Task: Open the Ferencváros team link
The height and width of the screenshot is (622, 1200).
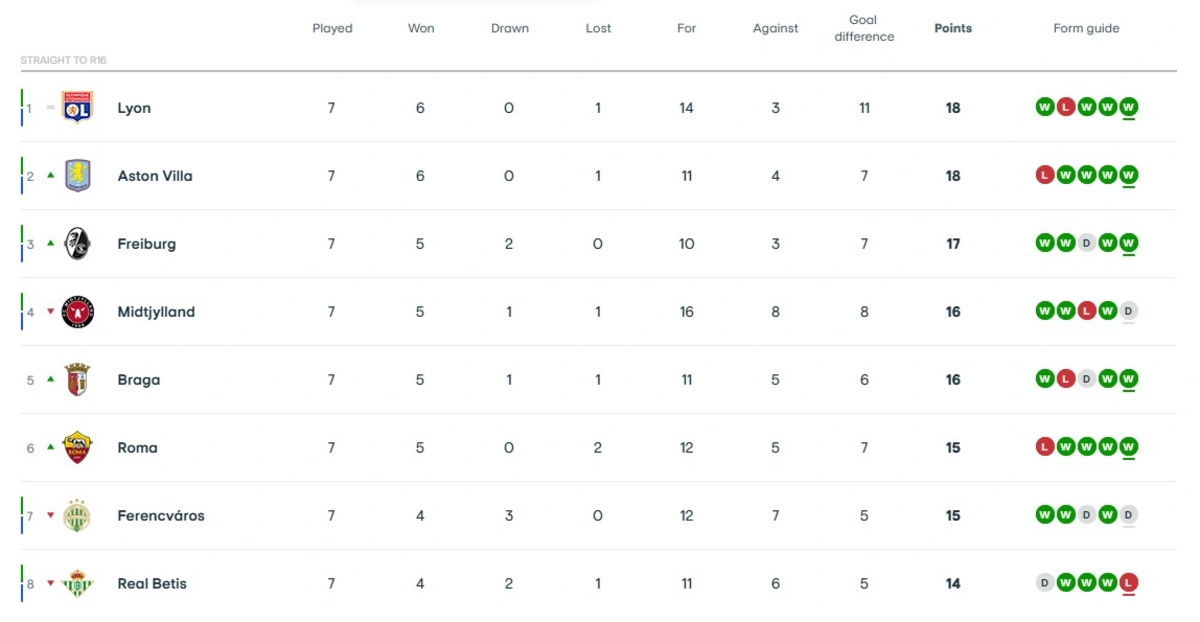Action: [x=160, y=516]
